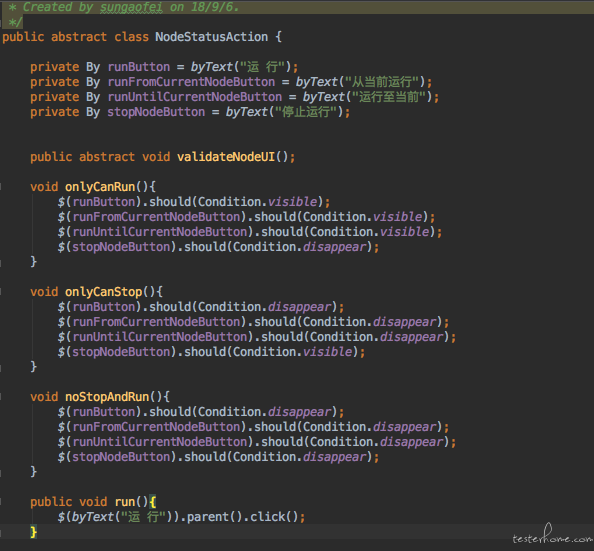Collapse the noStopAndRun method fold marker
The height and width of the screenshot is (551, 594).
coord(1,396)
